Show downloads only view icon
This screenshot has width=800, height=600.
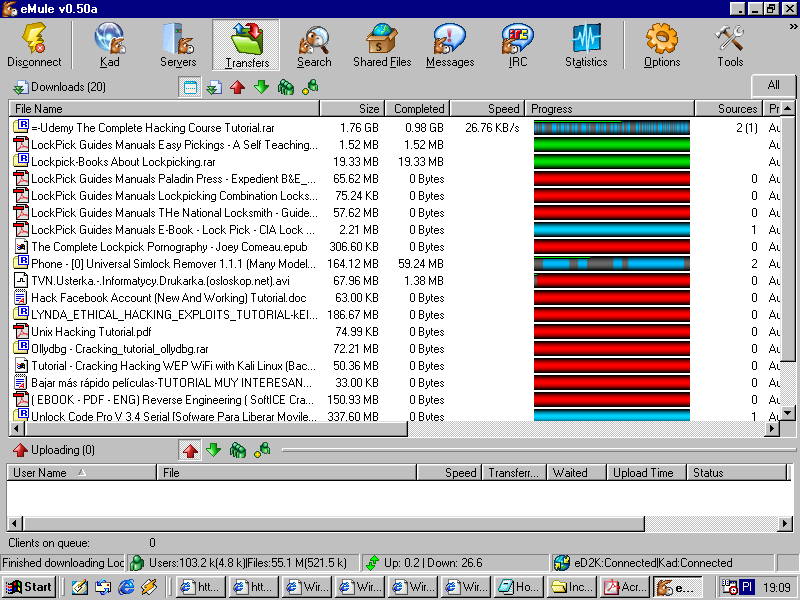[214, 87]
